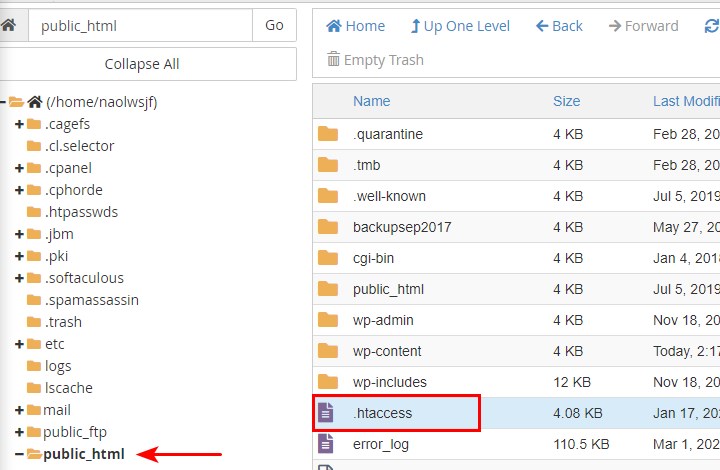Select .cl.selector in the folder tree
Viewport: 720px width, 470px height.
pyautogui.click(x=79, y=146)
